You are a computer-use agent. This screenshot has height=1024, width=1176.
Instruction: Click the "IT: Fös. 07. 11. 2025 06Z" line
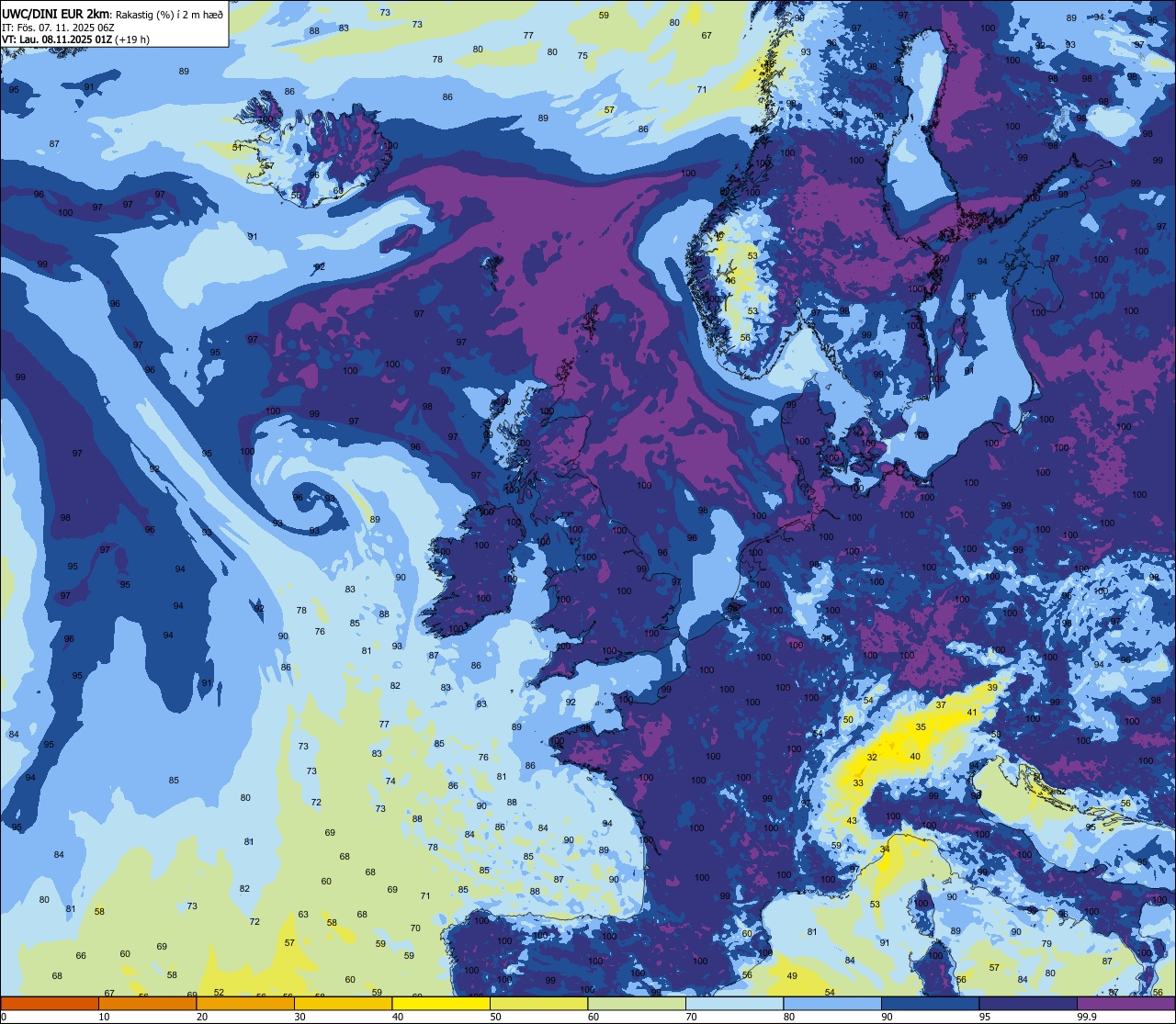coord(59,28)
